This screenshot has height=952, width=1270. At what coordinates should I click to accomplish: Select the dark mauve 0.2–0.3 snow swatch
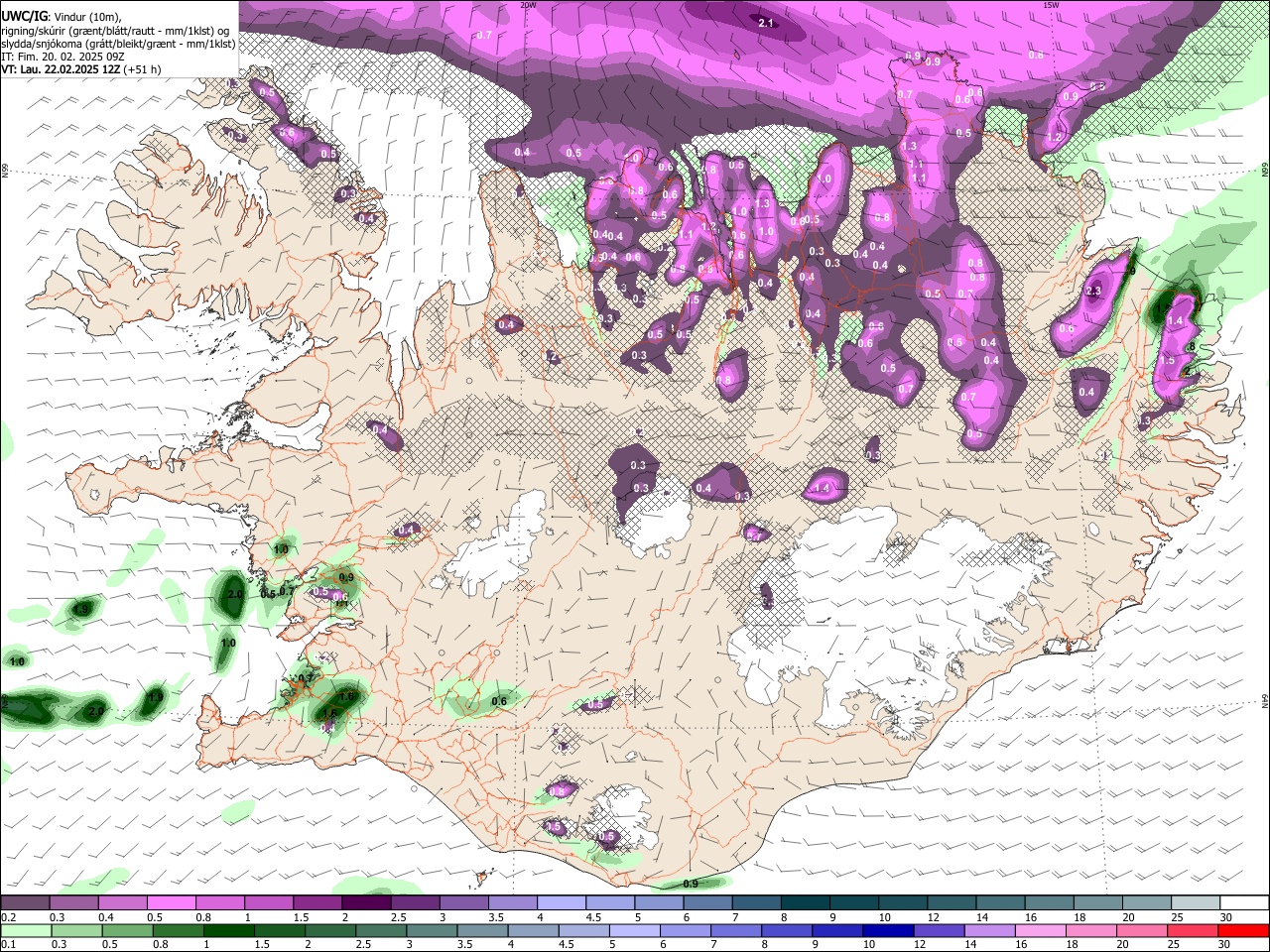pos(25,903)
